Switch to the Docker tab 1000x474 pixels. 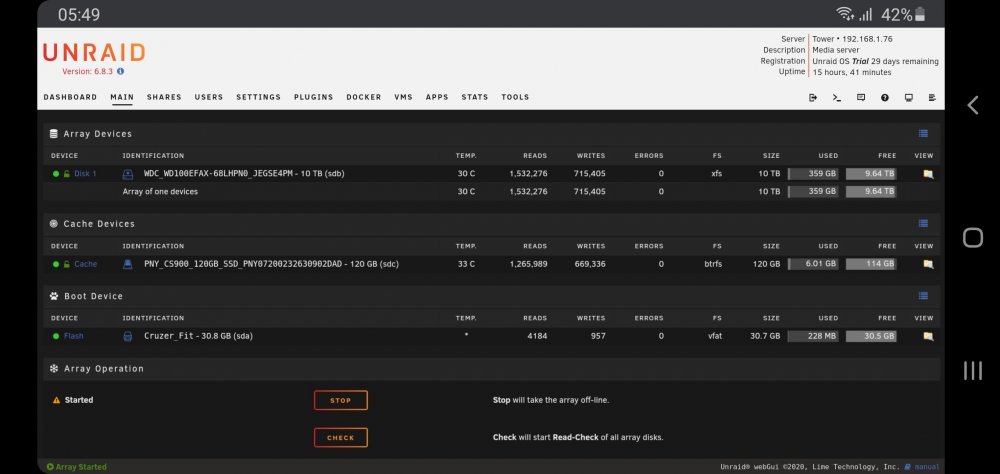(x=364, y=98)
